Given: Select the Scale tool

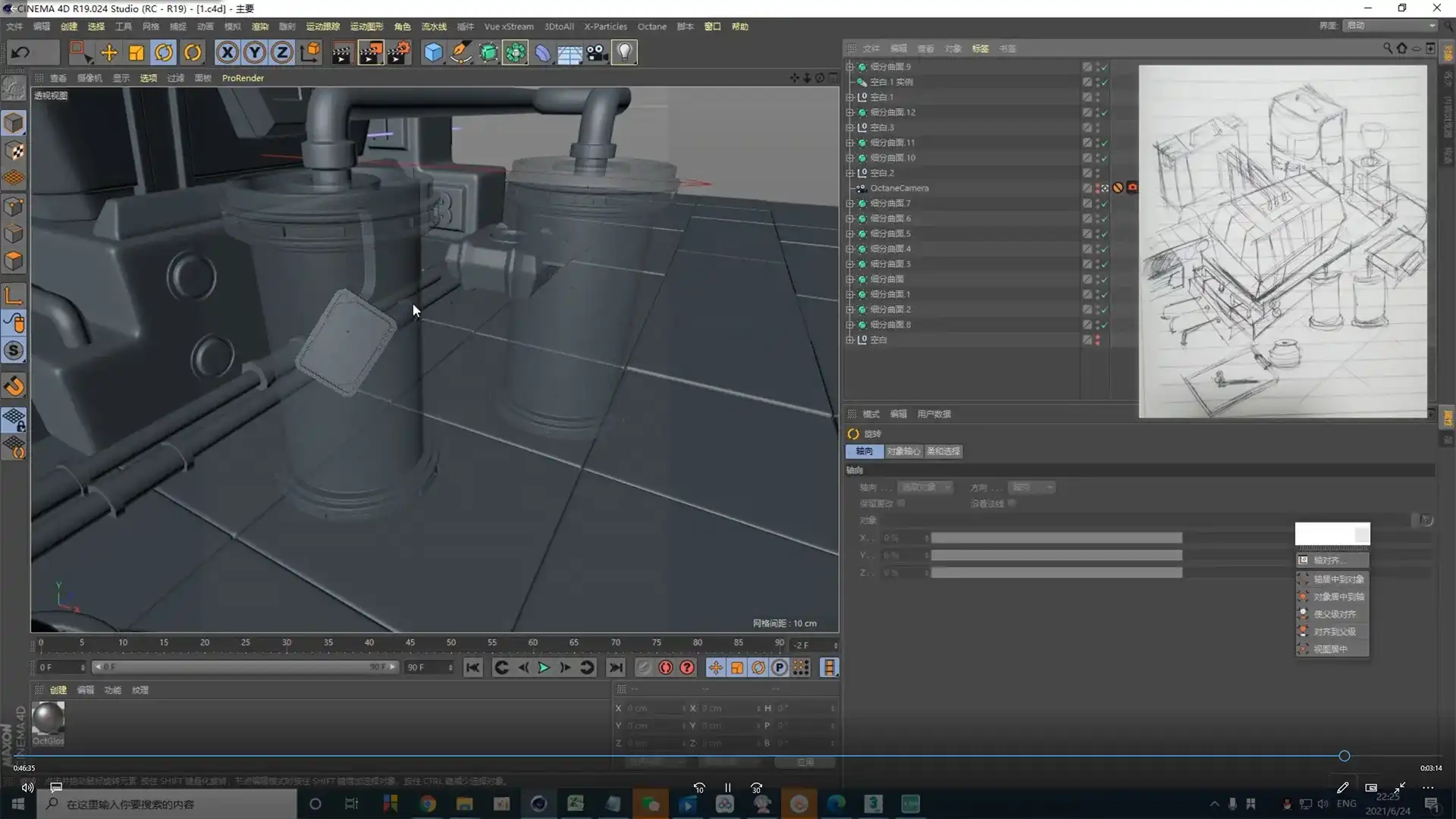Looking at the screenshot, I should coord(136,52).
